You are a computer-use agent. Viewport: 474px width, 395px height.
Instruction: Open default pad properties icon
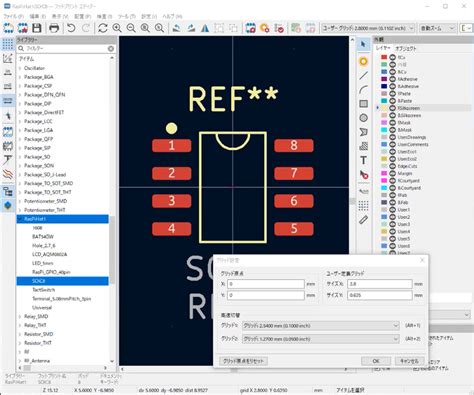[265, 28]
